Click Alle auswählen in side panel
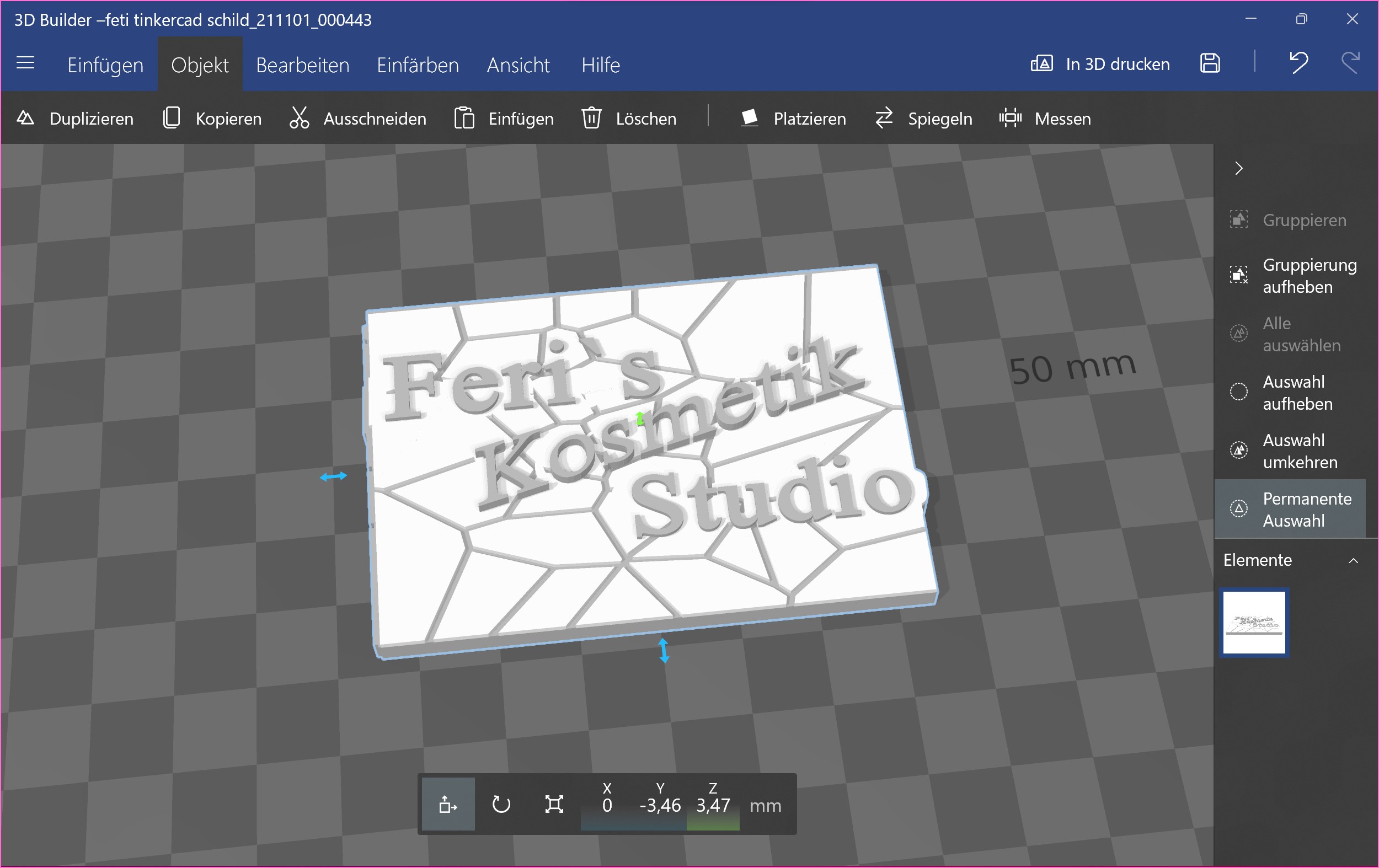This screenshot has height=868, width=1379. tap(1291, 334)
